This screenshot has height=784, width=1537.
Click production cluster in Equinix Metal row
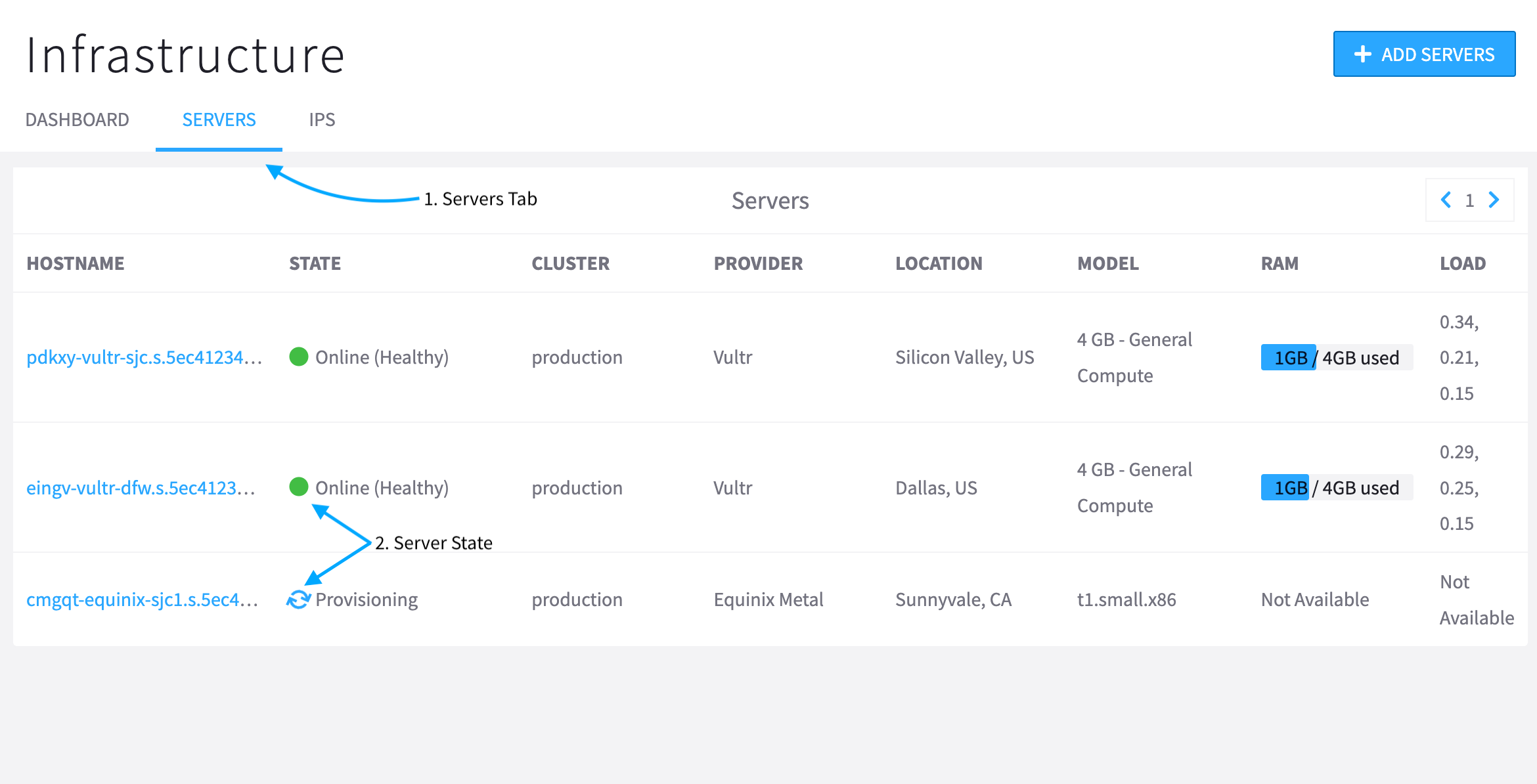coord(577,599)
